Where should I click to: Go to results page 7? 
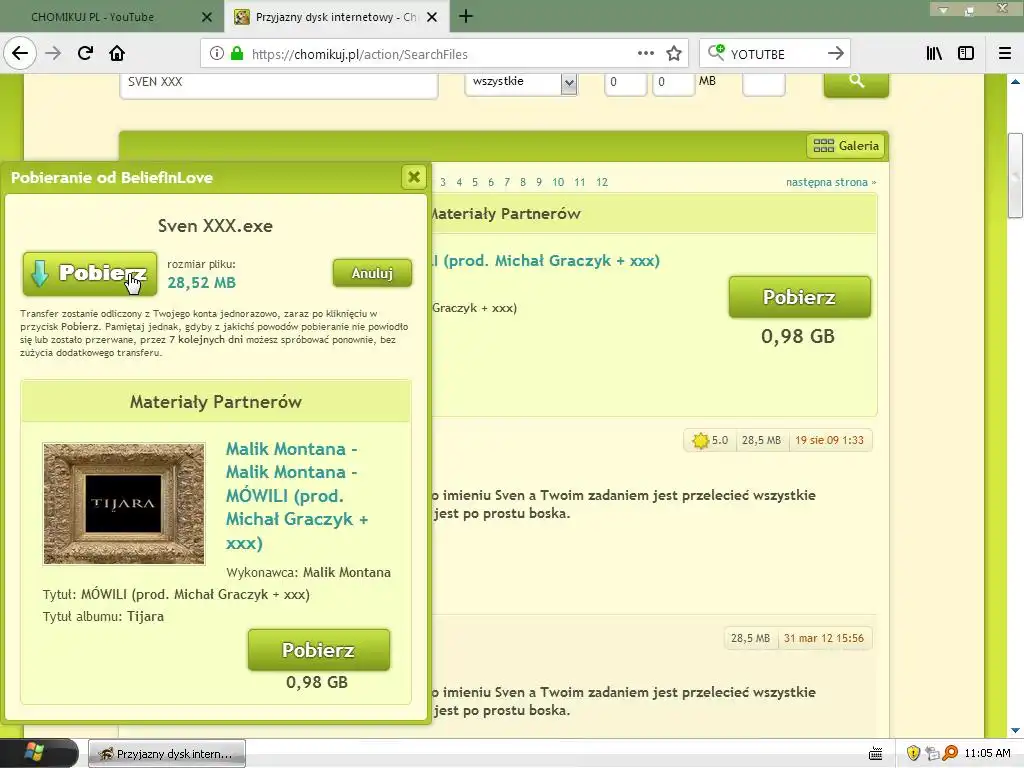pyautogui.click(x=507, y=182)
